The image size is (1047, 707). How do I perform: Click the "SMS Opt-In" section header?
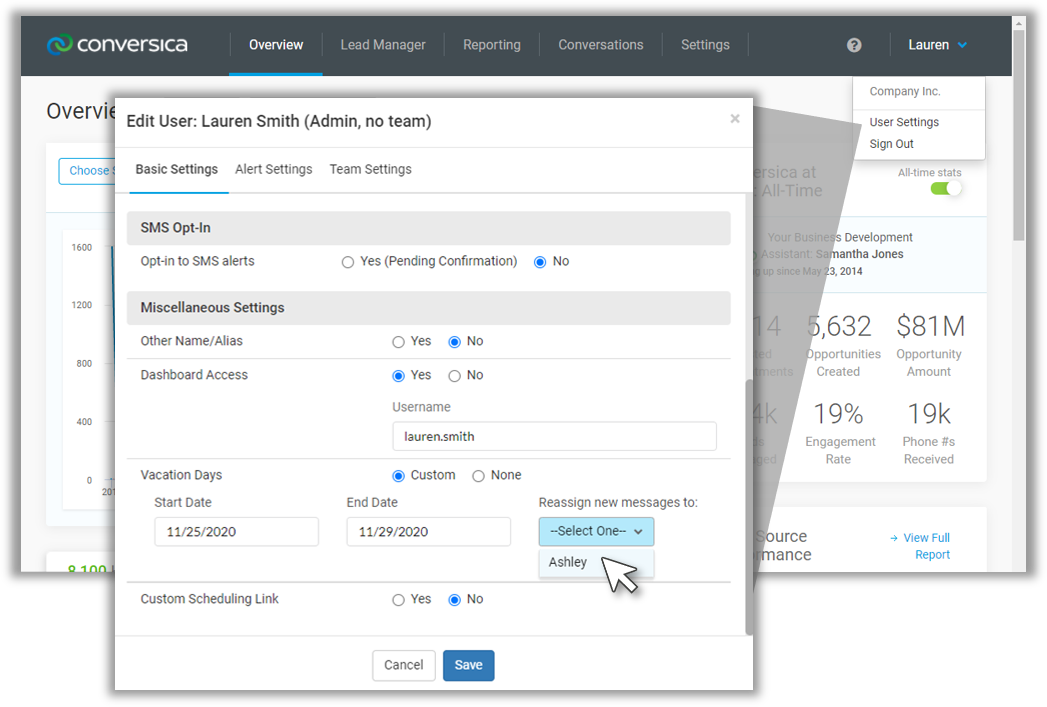click(x=429, y=228)
